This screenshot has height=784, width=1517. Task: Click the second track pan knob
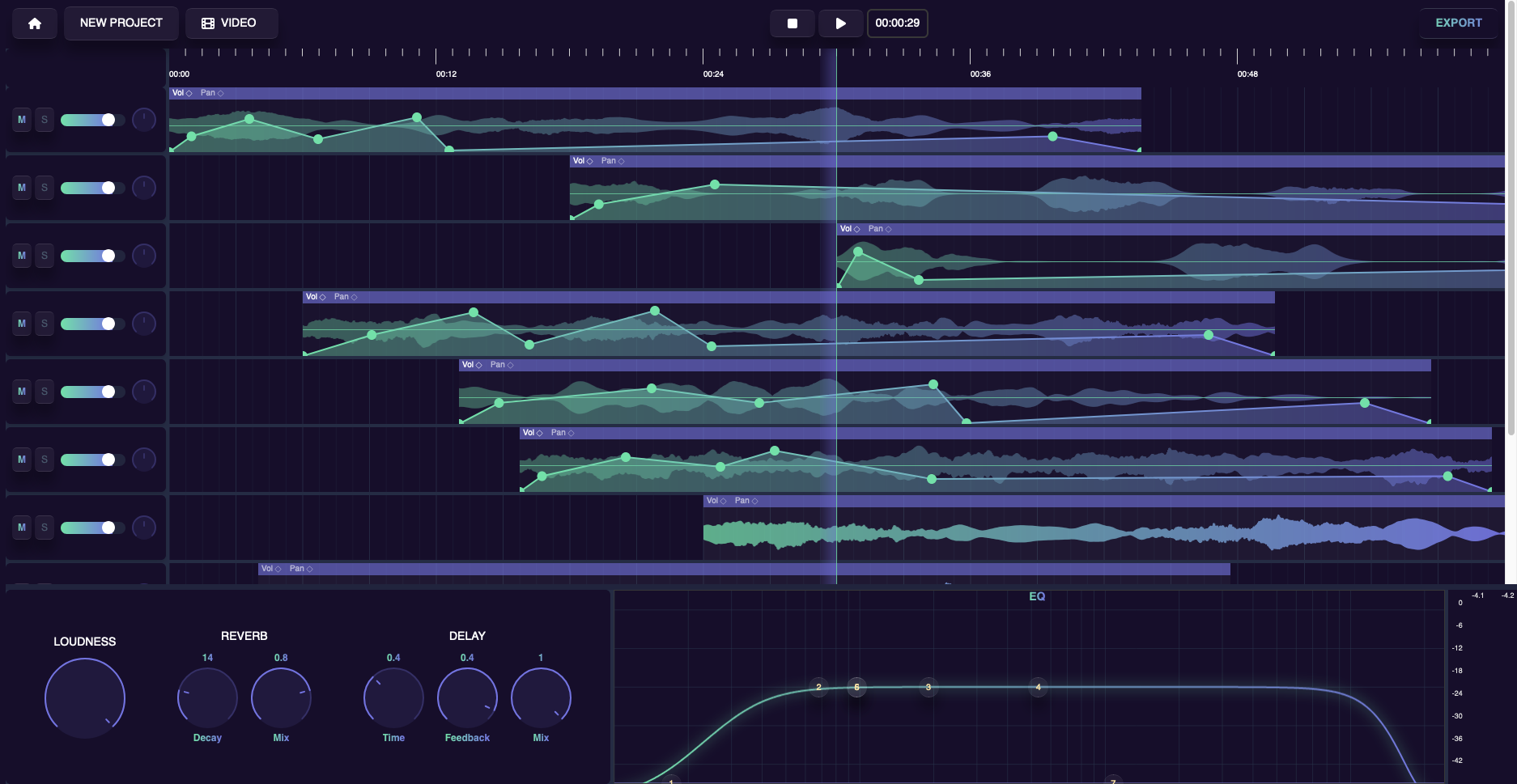click(144, 188)
